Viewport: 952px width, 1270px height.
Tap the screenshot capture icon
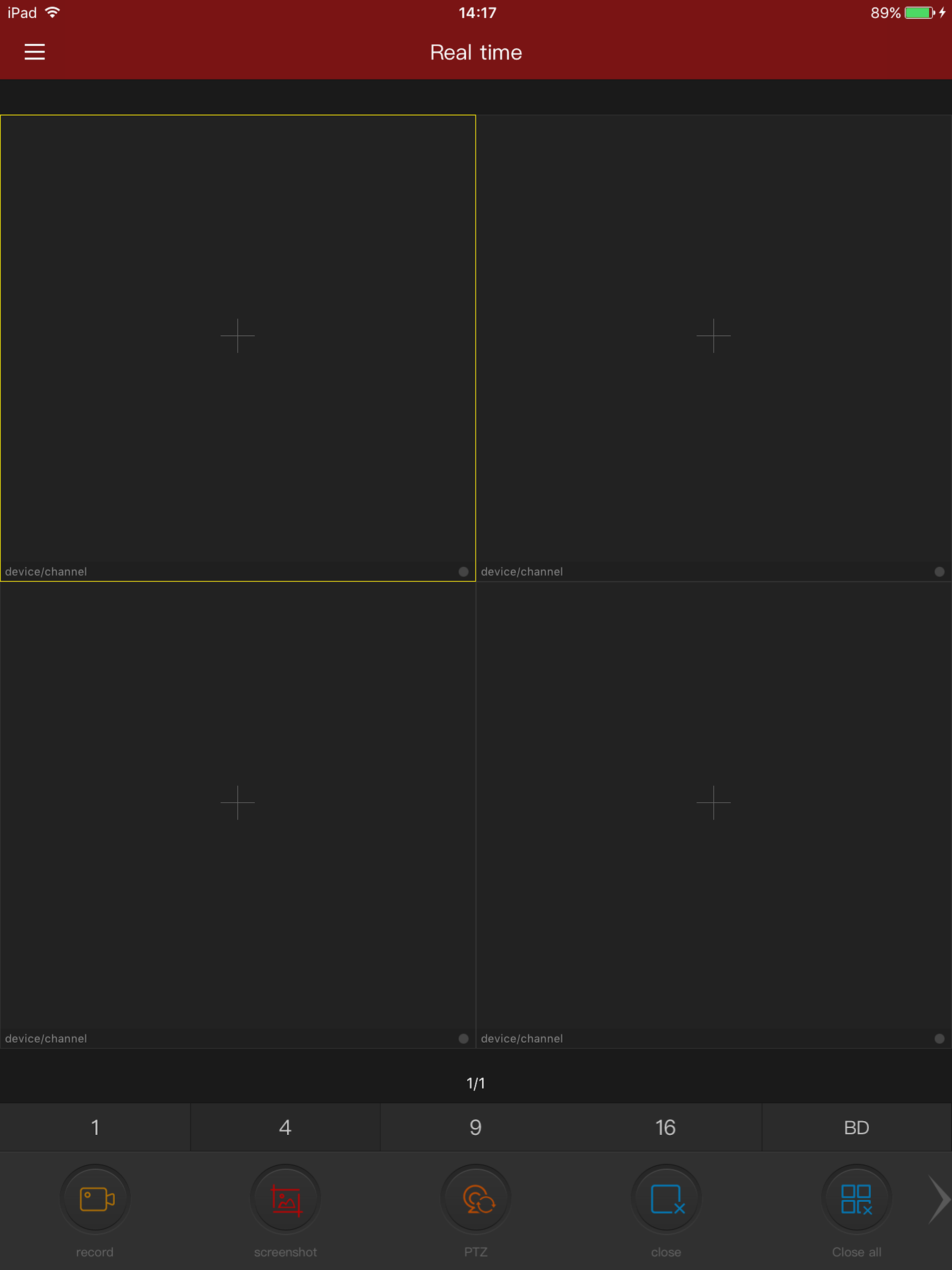click(285, 1199)
